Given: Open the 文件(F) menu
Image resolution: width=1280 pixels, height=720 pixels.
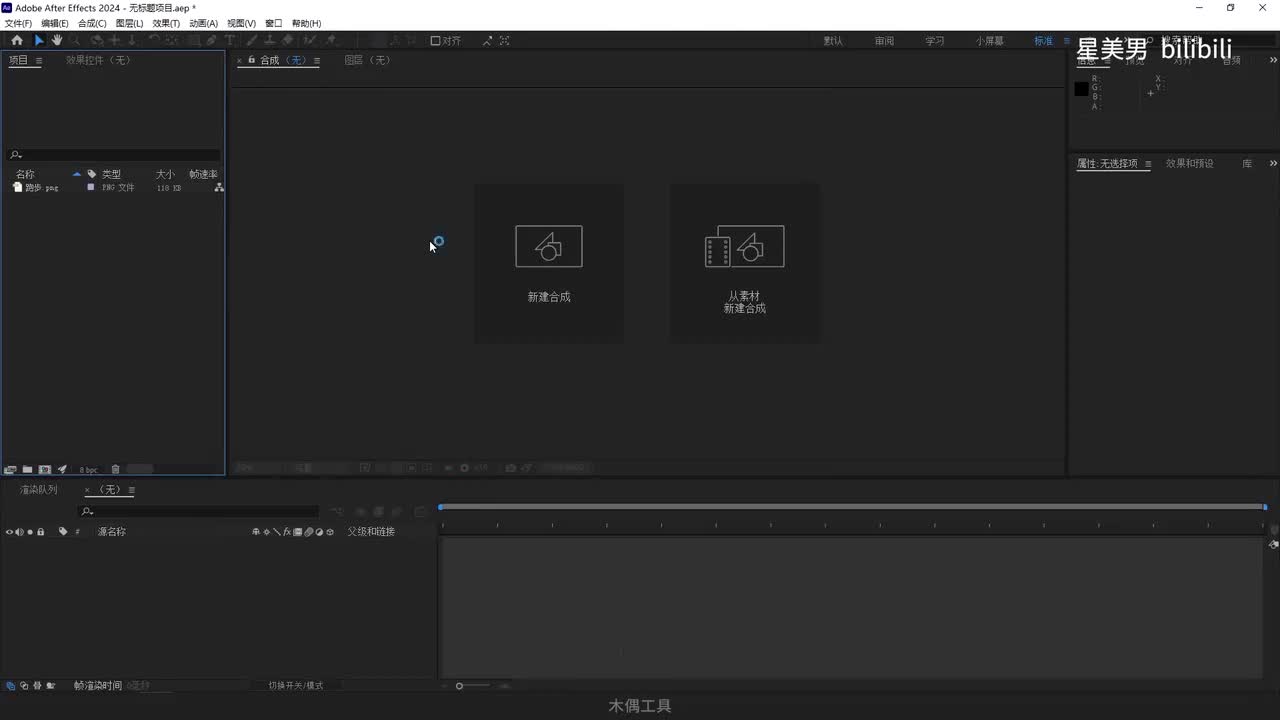Looking at the screenshot, I should coord(18,23).
